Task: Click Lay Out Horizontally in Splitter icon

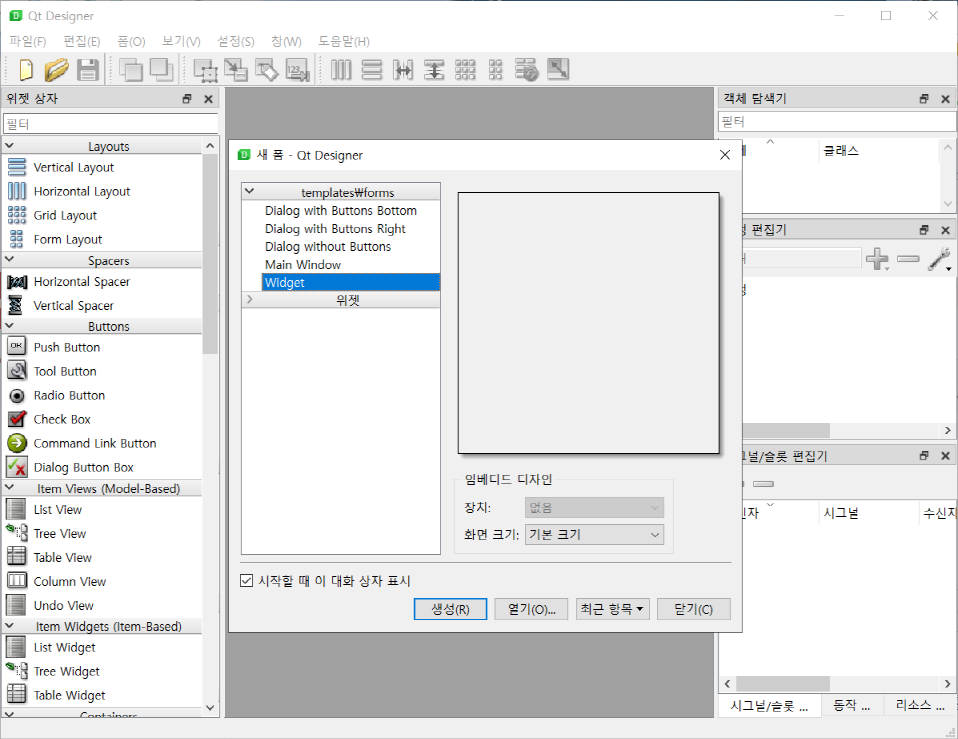Action: click(403, 70)
